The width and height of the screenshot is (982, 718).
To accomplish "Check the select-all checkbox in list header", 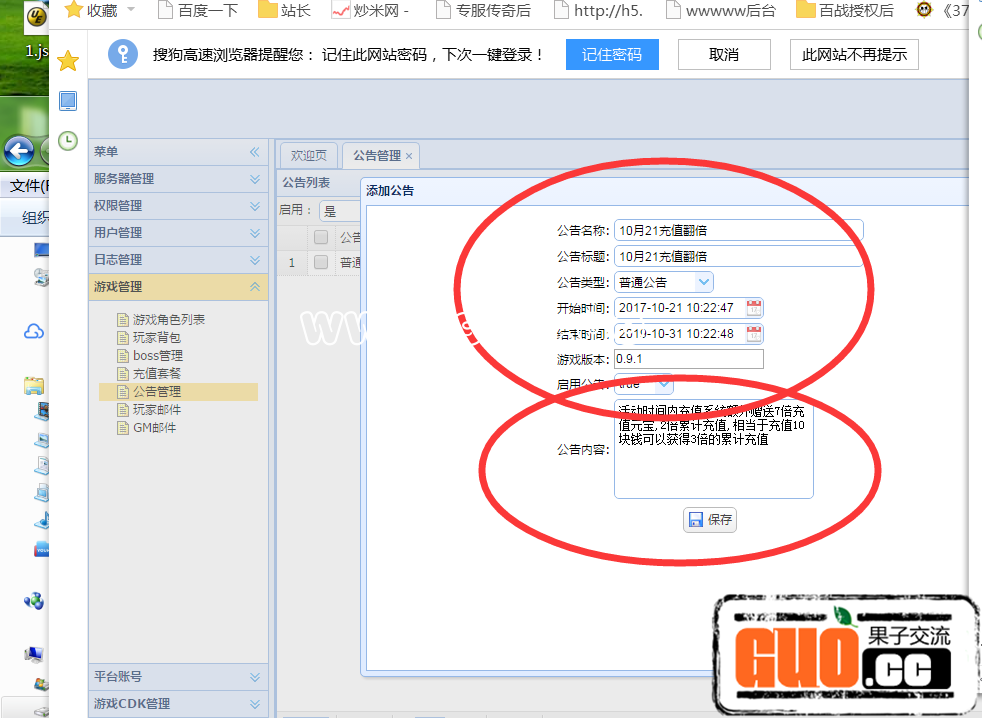I will [x=321, y=237].
